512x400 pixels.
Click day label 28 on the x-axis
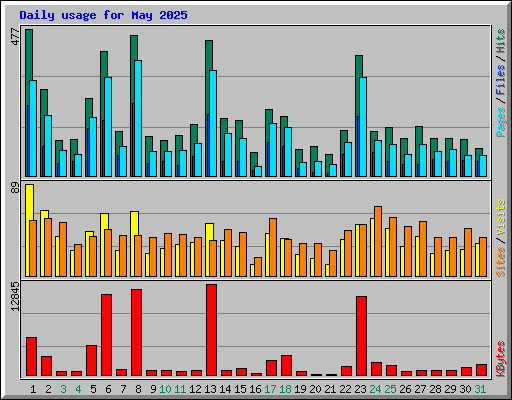coord(435,389)
